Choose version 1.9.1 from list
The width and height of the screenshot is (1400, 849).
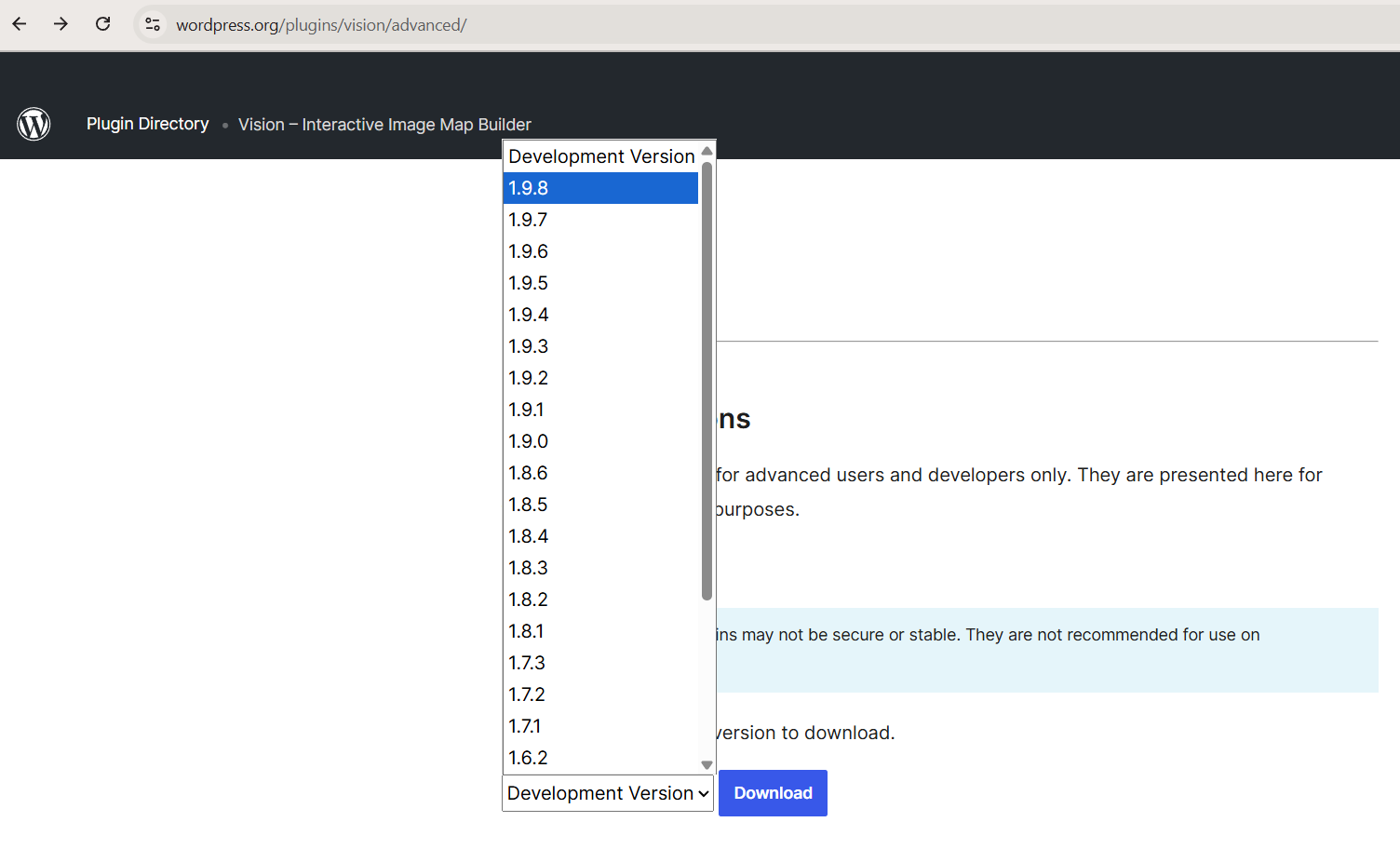[601, 410]
